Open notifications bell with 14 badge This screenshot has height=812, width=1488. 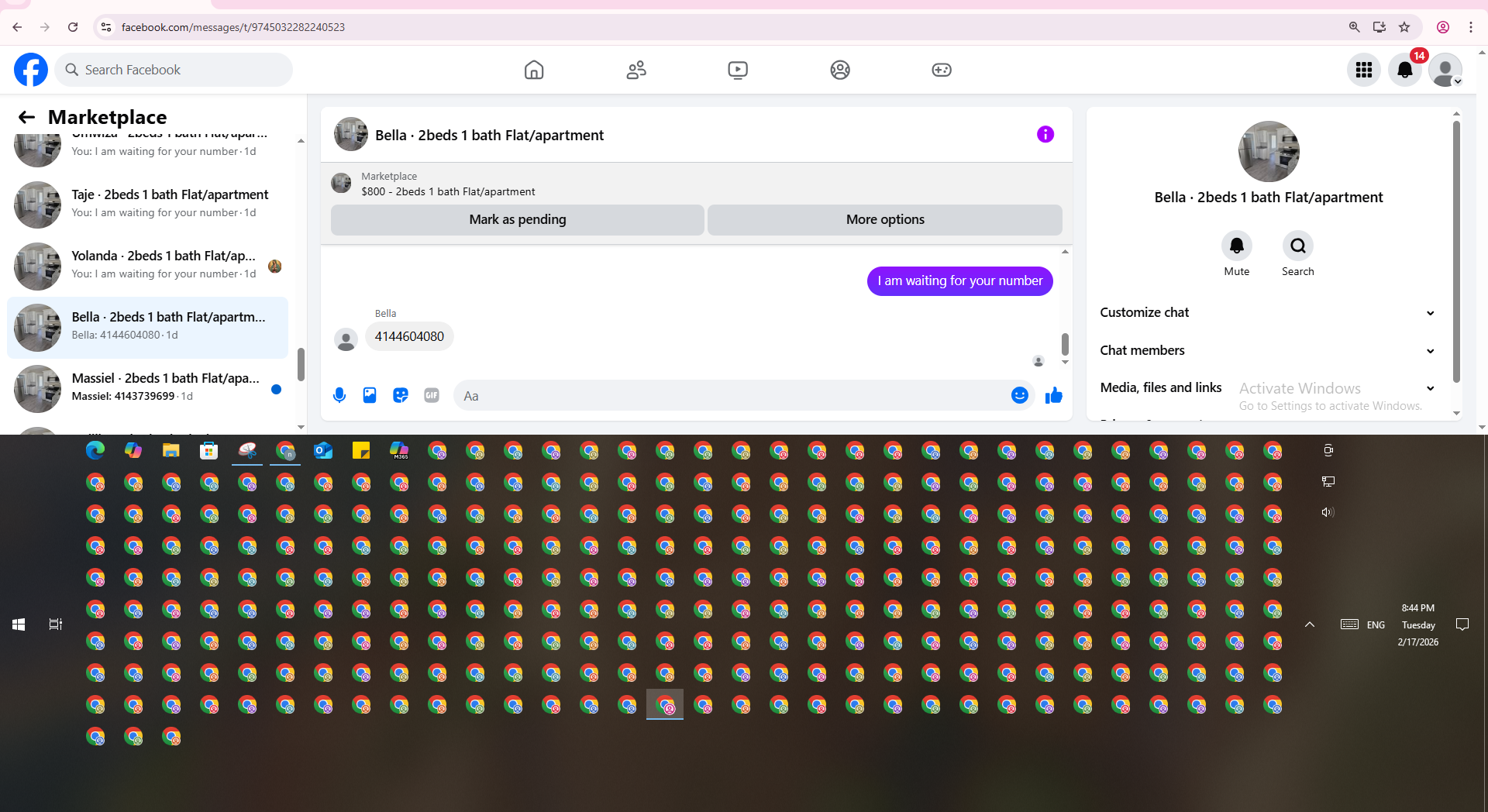coord(1405,70)
